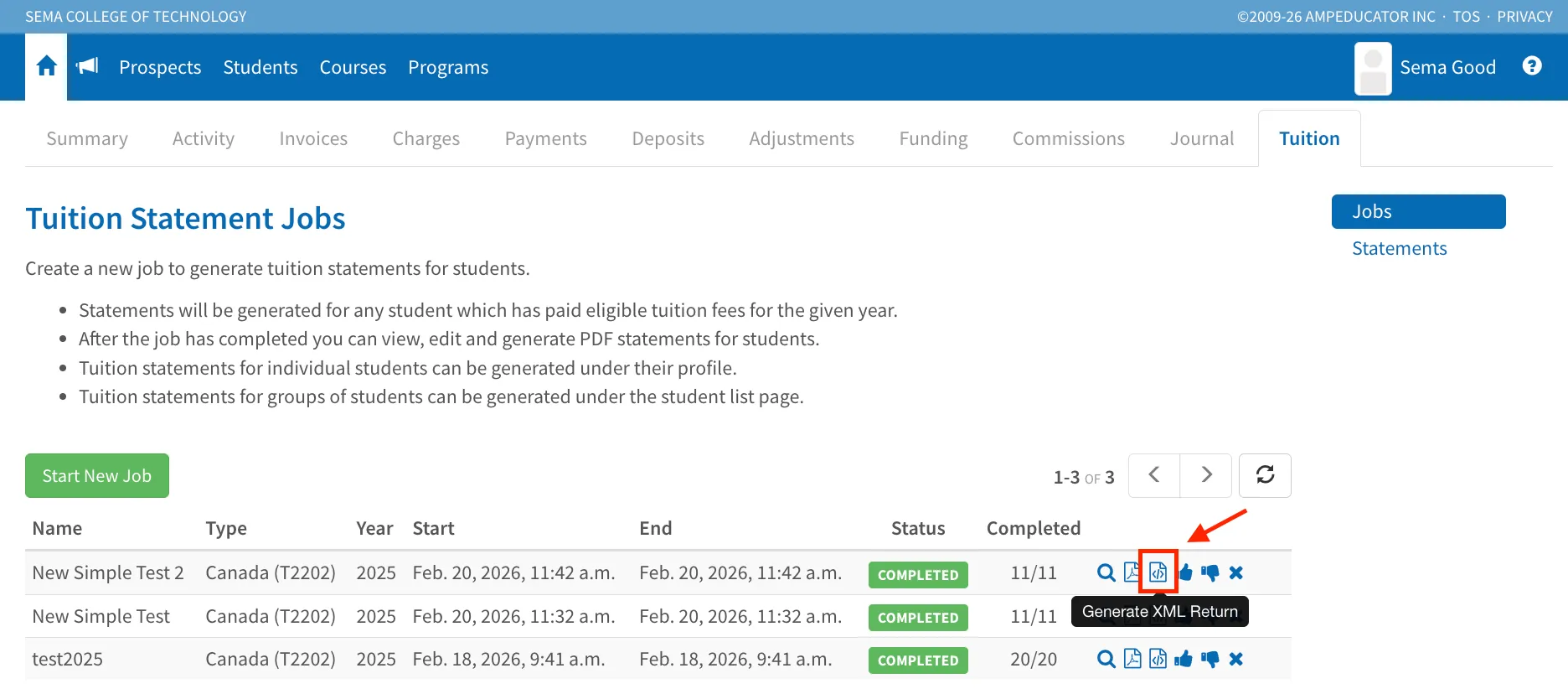Click thumbs down for test2025 job
Image resolution: width=1568 pixels, height=694 pixels.
point(1210,660)
